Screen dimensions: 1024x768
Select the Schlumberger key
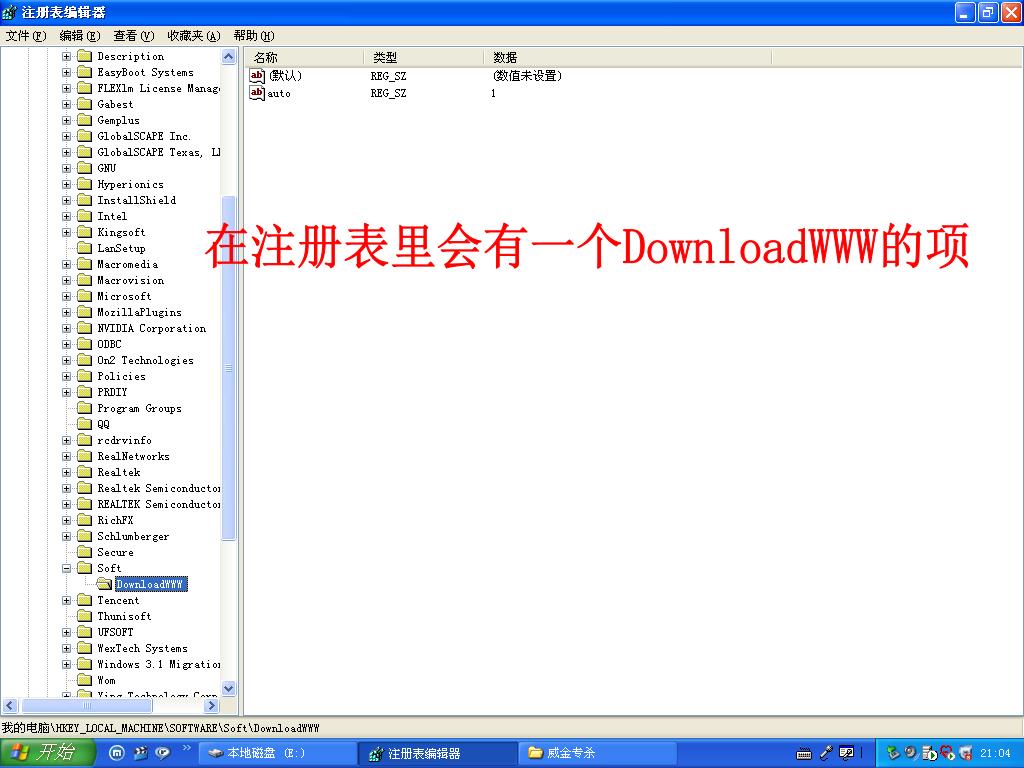tap(133, 536)
